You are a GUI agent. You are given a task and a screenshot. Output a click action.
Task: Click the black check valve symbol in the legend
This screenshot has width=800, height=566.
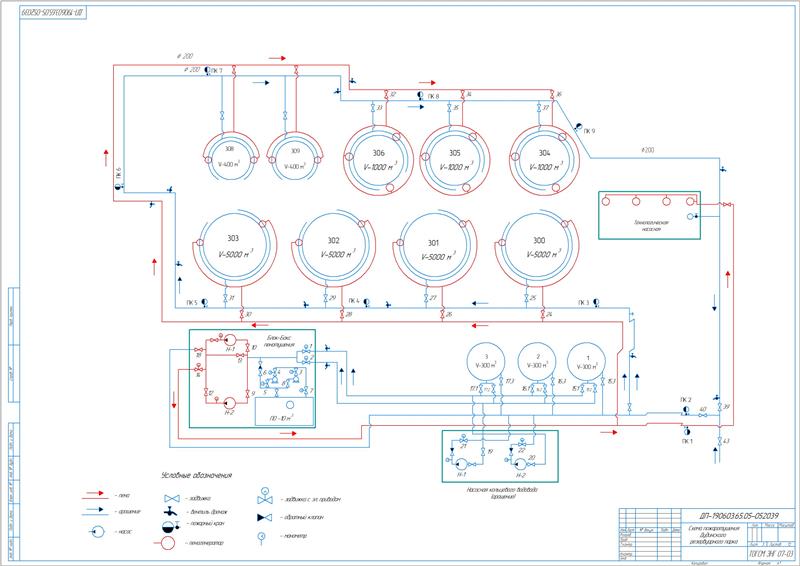pos(265,518)
